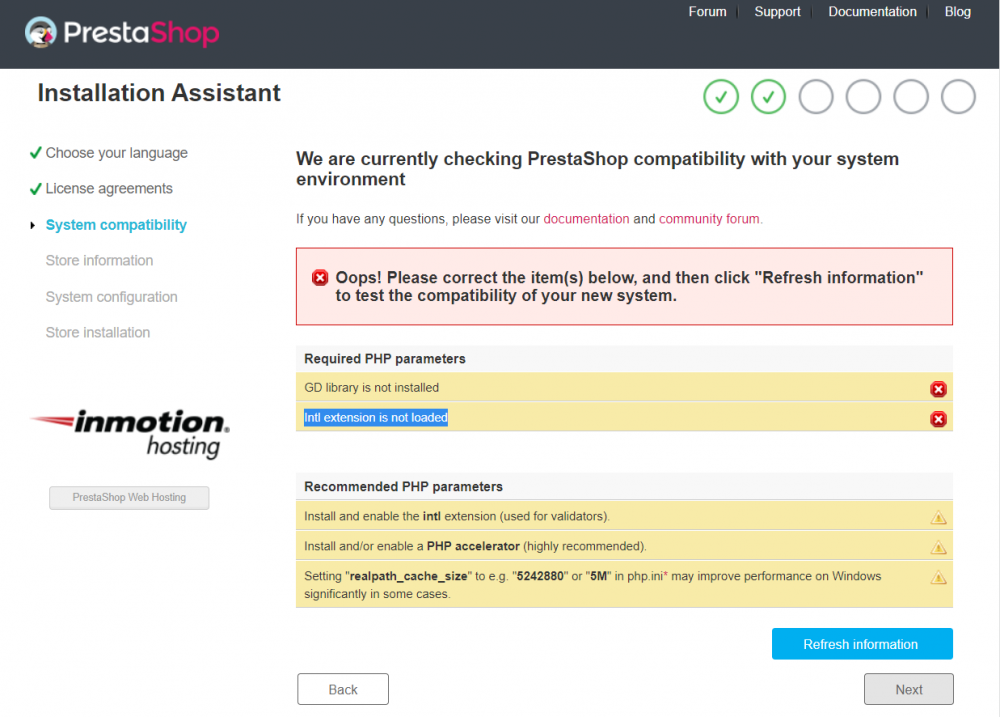1000x717 pixels.
Task: Click the PrestaShop logo in the header
Action: click(x=122, y=33)
